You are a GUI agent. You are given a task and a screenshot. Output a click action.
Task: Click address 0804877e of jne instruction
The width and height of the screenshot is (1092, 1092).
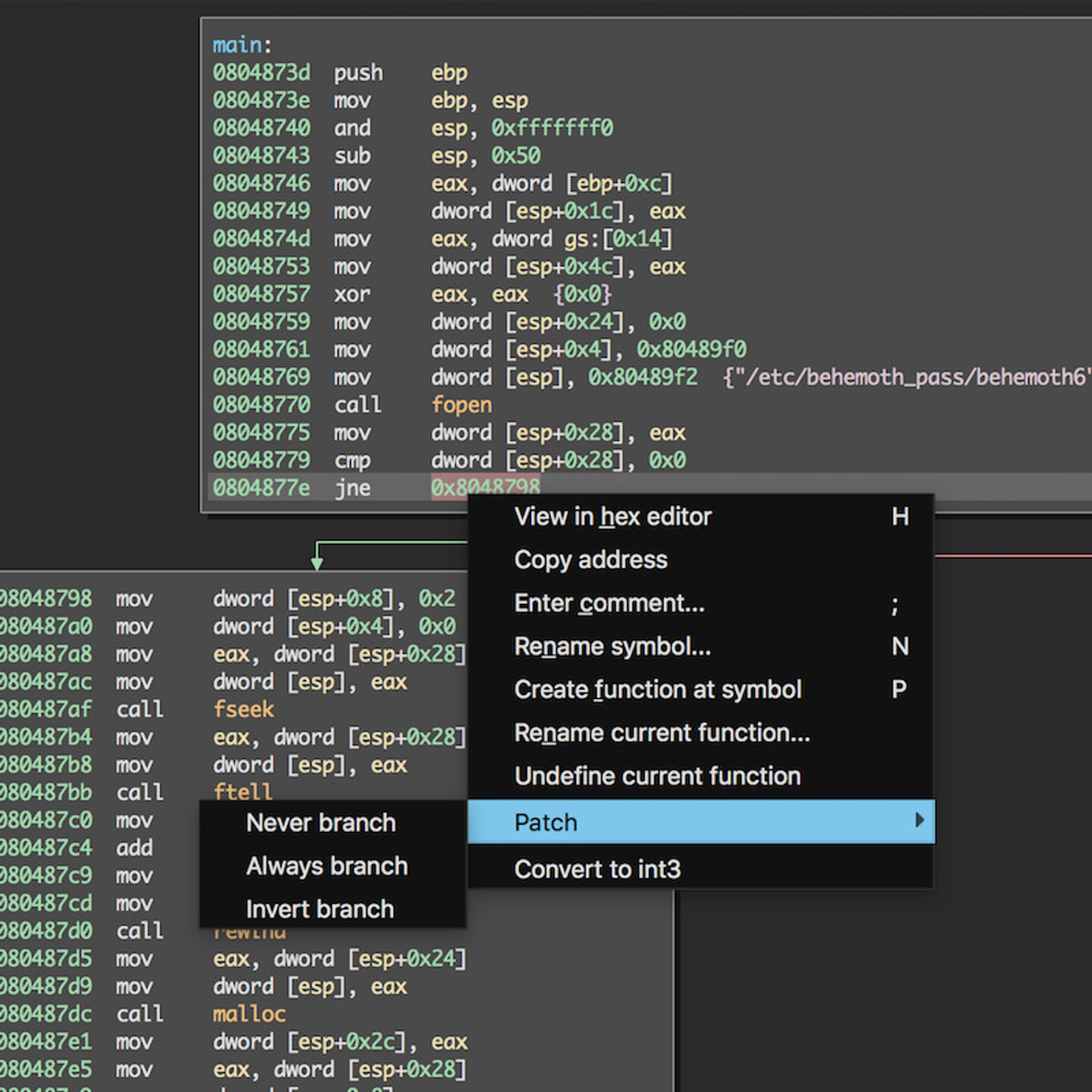click(261, 487)
